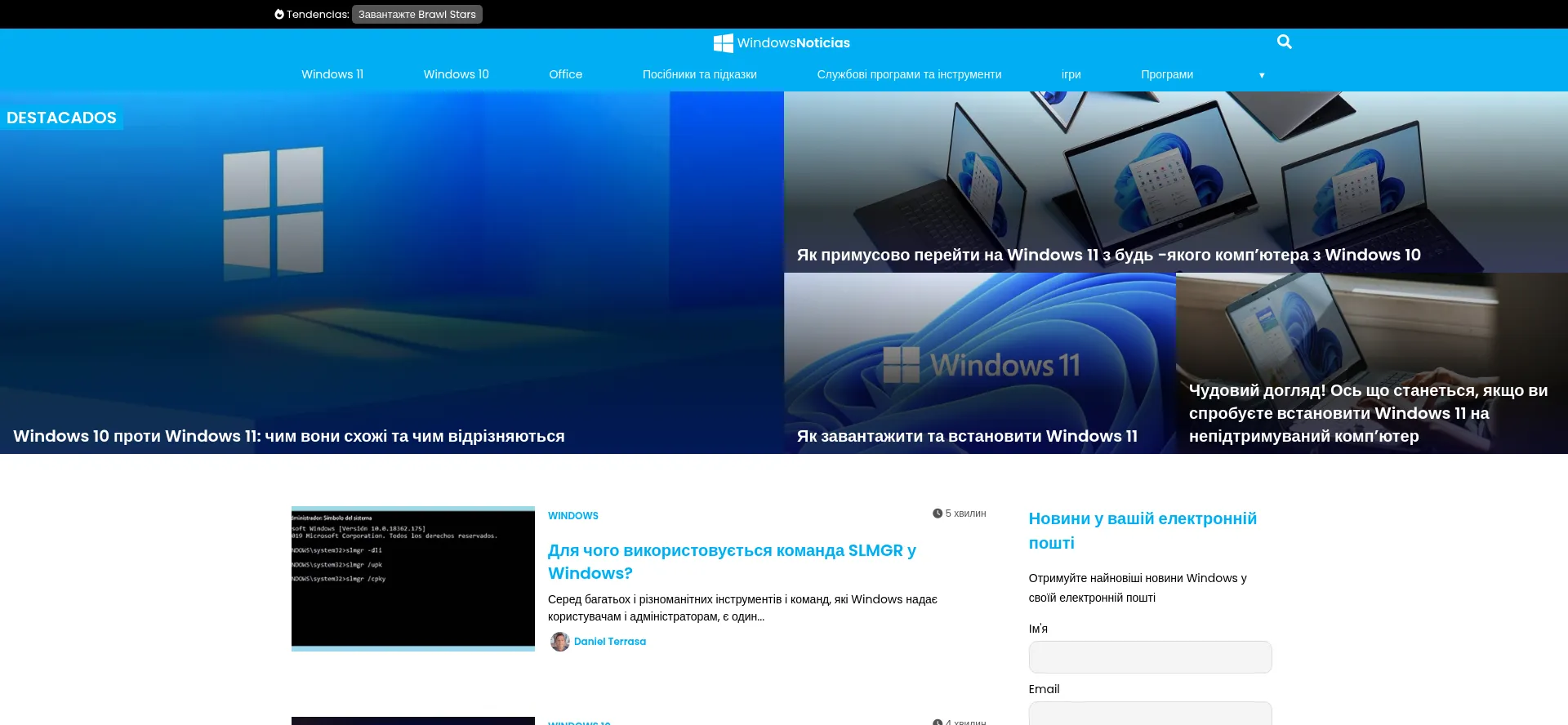Open the Чудовий догляд! article
The image size is (1568, 725).
(1368, 413)
